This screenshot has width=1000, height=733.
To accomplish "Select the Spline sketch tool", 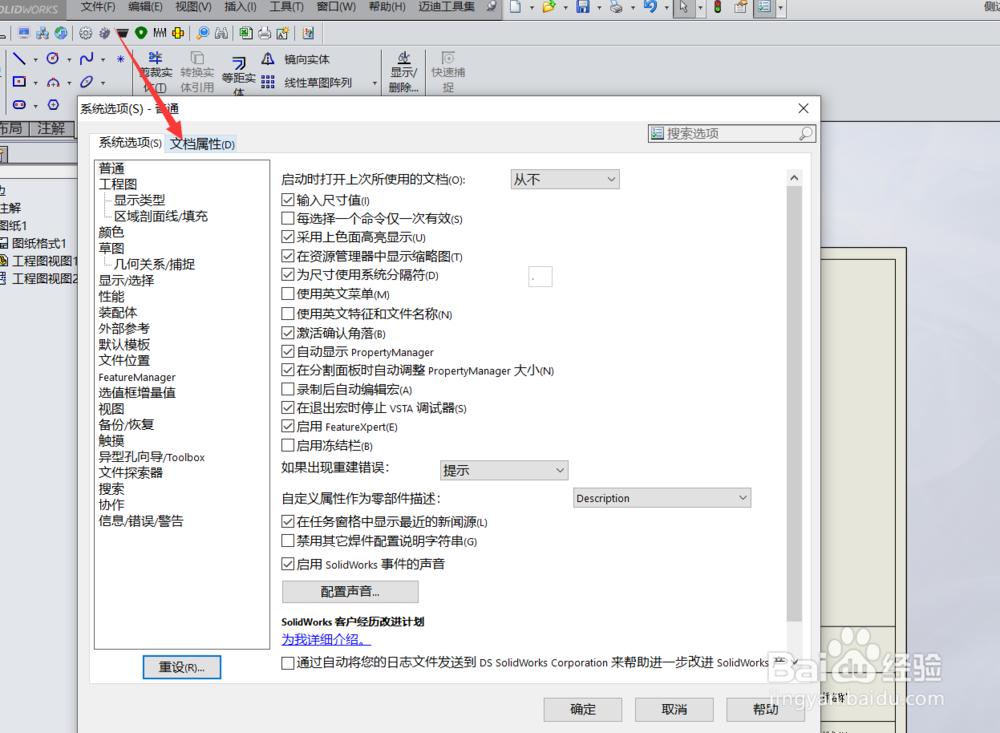I will pos(87,59).
